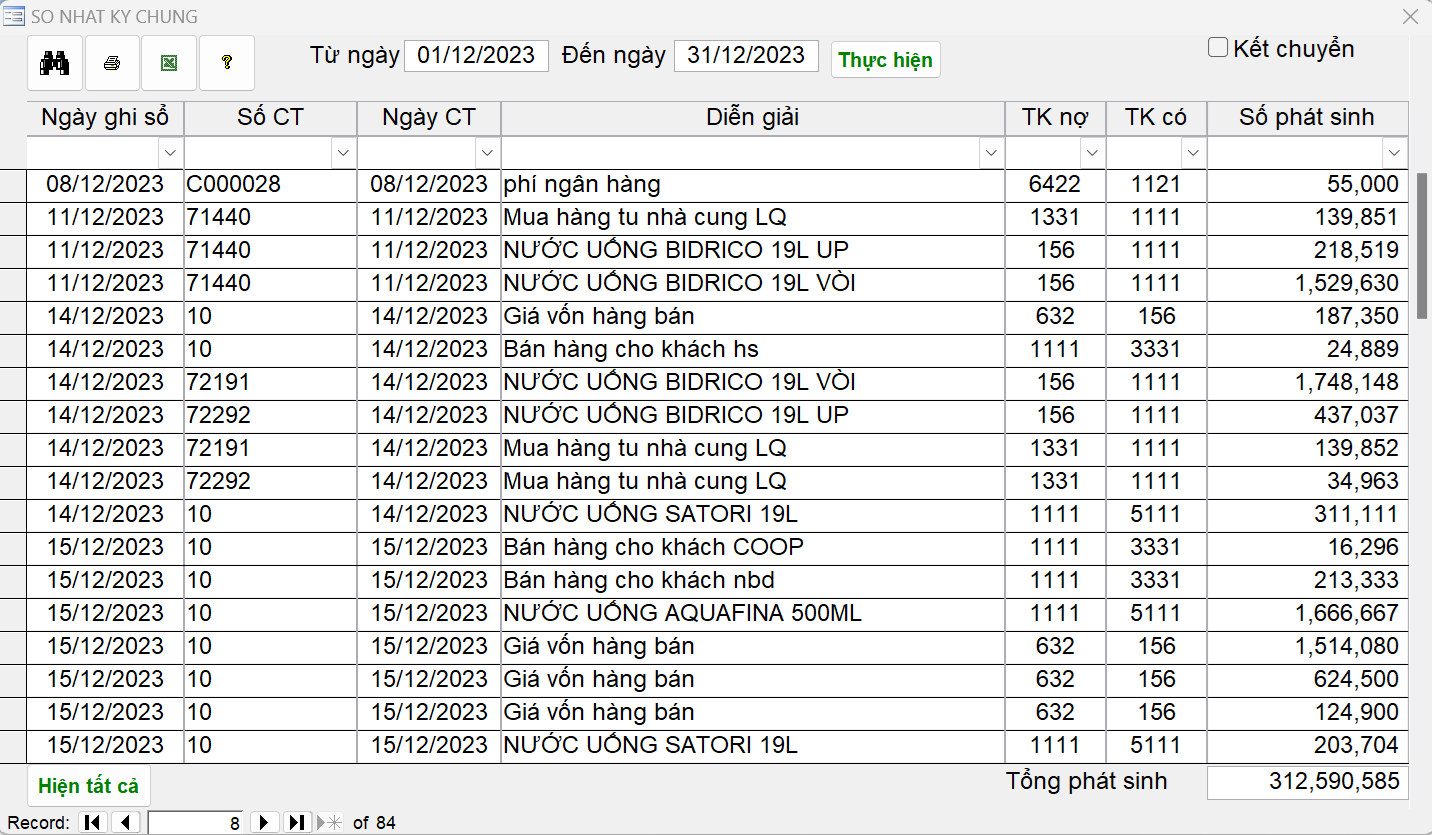Enable the Kết chuyển checkbox
The image size is (1432, 835).
pyautogui.click(x=1218, y=48)
